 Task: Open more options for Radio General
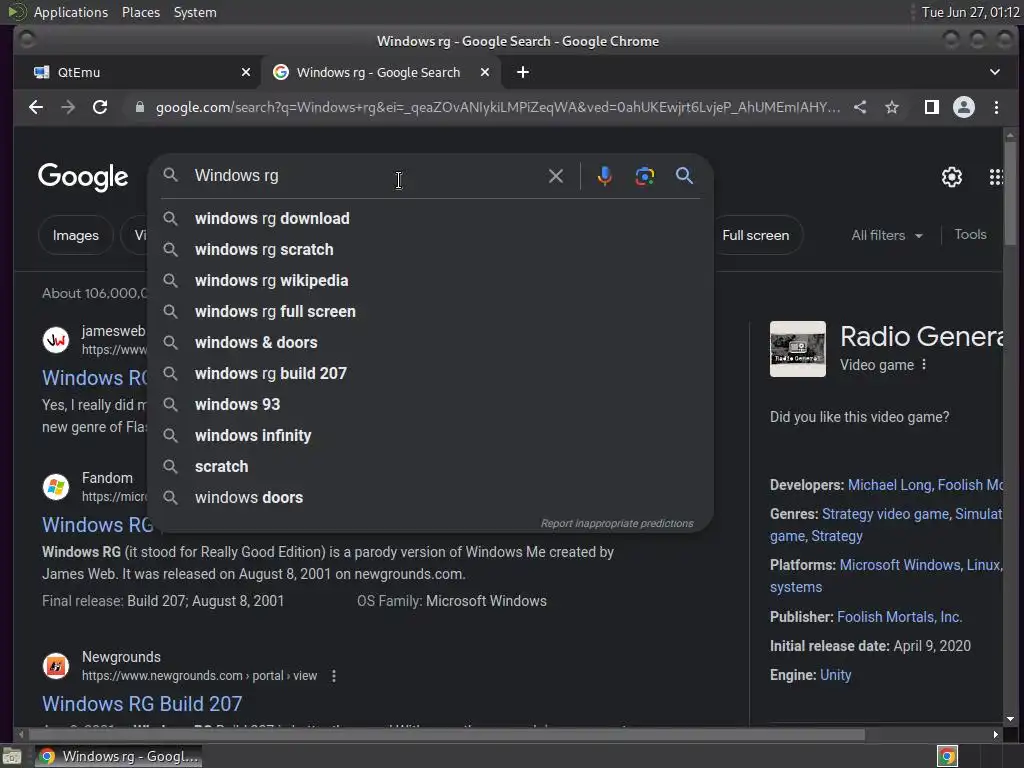coord(923,364)
